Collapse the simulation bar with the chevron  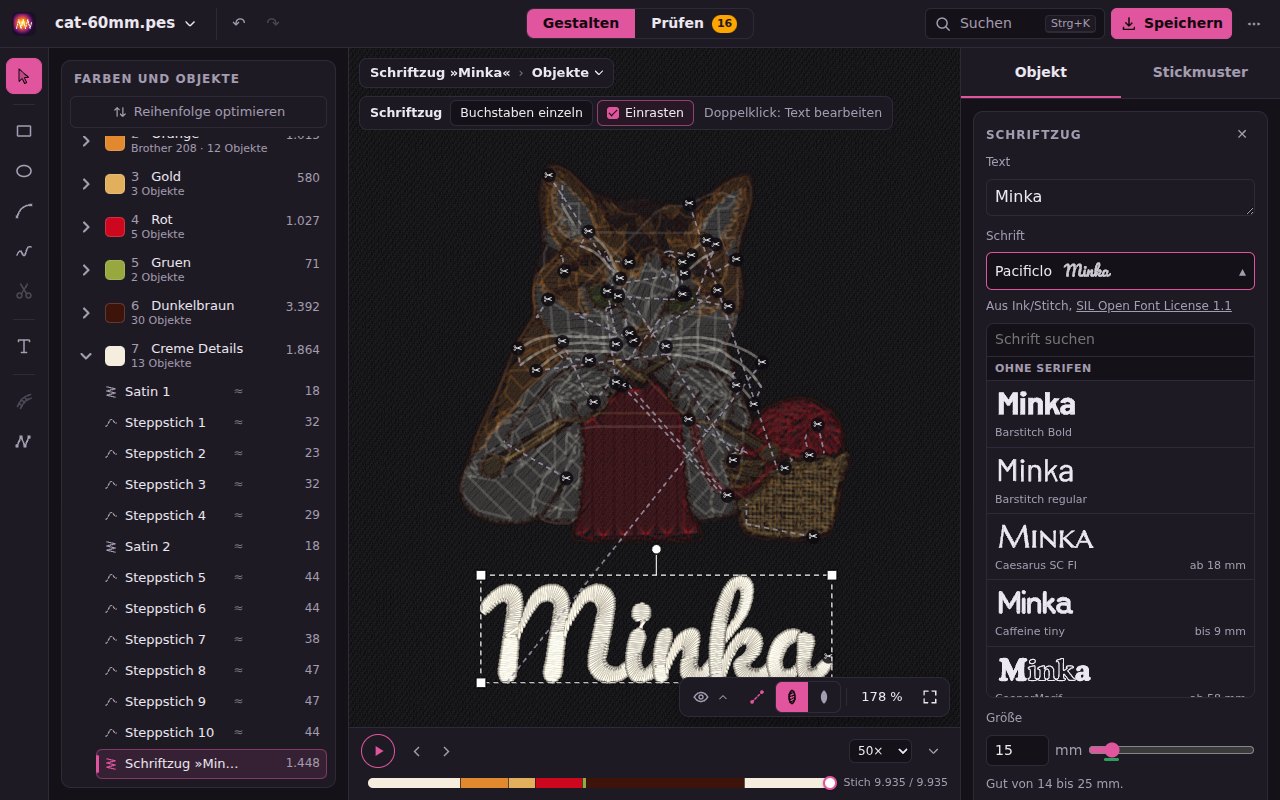934,751
